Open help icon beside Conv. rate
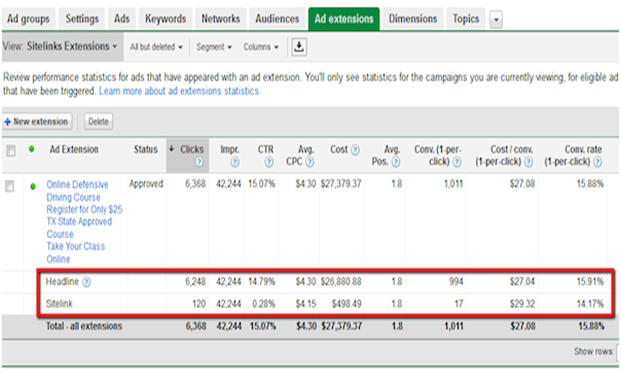 598,162
